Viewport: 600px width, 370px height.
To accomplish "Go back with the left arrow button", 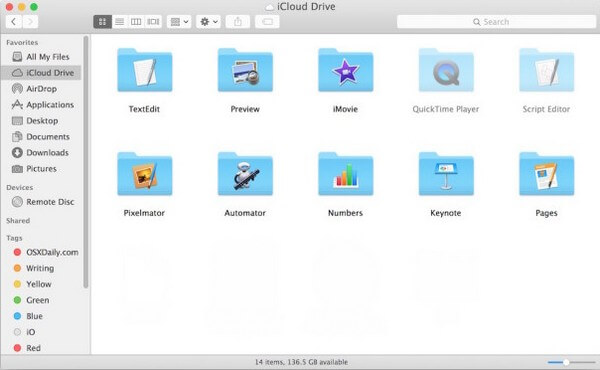I will (14, 22).
